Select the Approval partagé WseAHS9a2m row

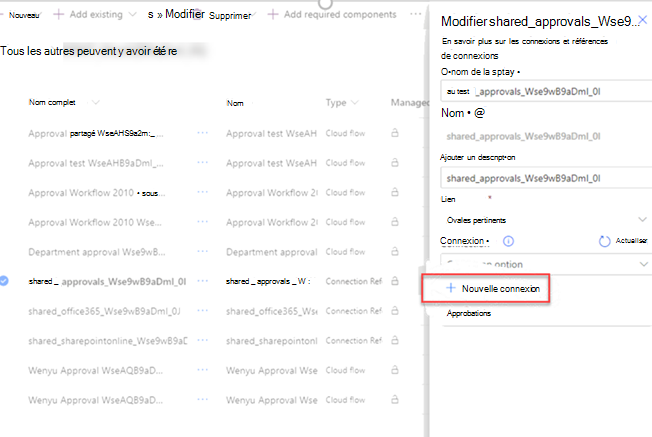[96, 133]
